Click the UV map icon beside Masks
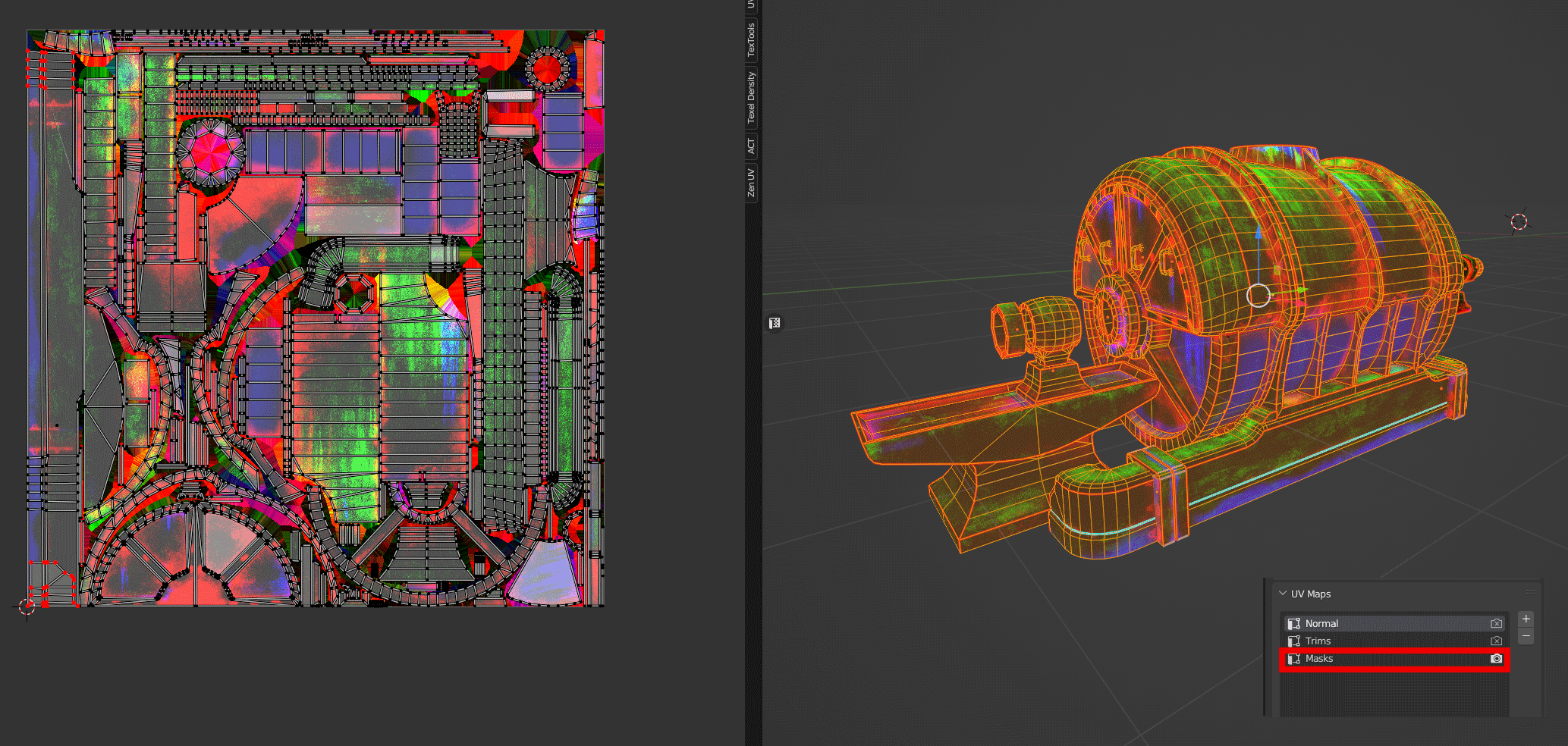The height and width of the screenshot is (746, 1568). [x=1294, y=659]
